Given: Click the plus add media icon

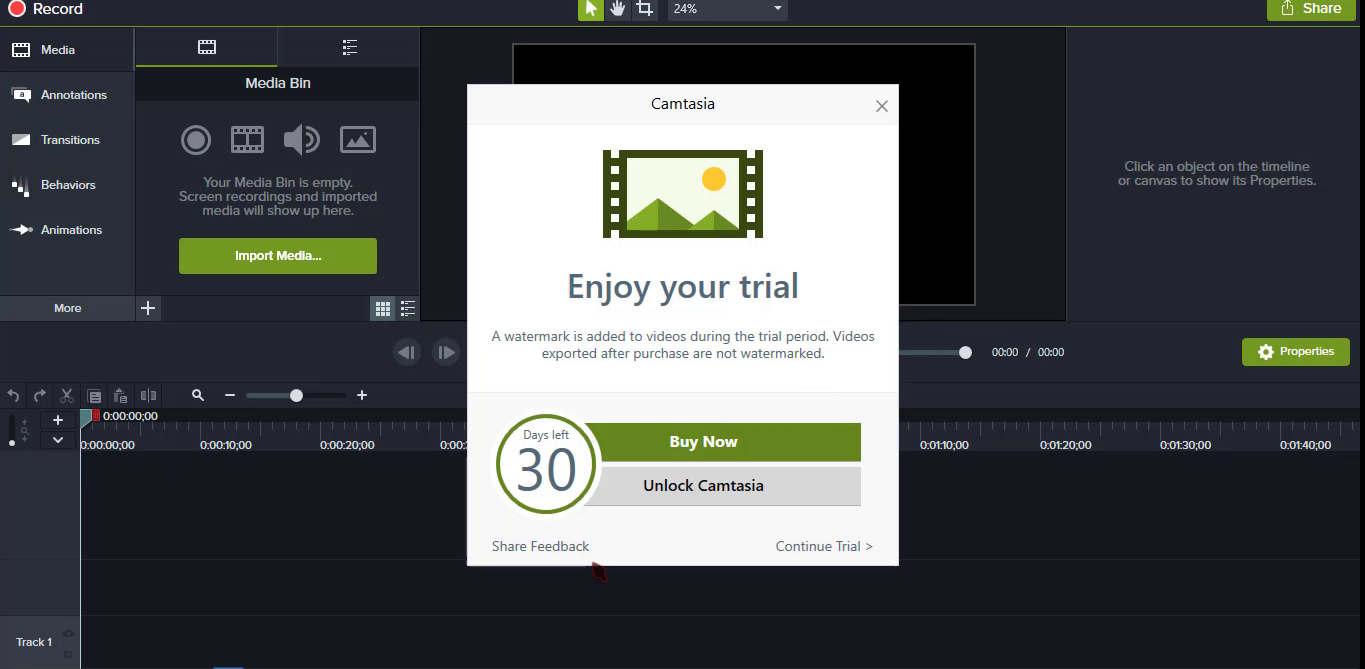Looking at the screenshot, I should point(148,308).
